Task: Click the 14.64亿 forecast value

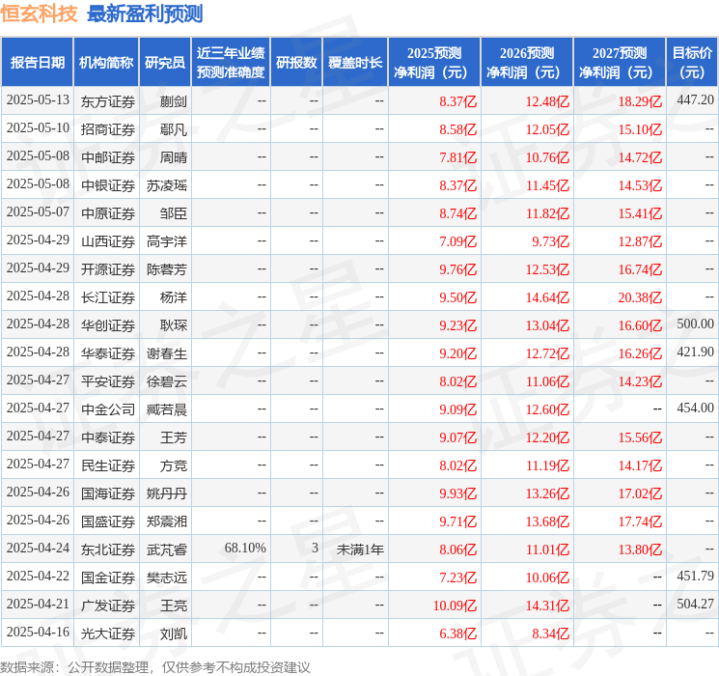Action: (548, 297)
